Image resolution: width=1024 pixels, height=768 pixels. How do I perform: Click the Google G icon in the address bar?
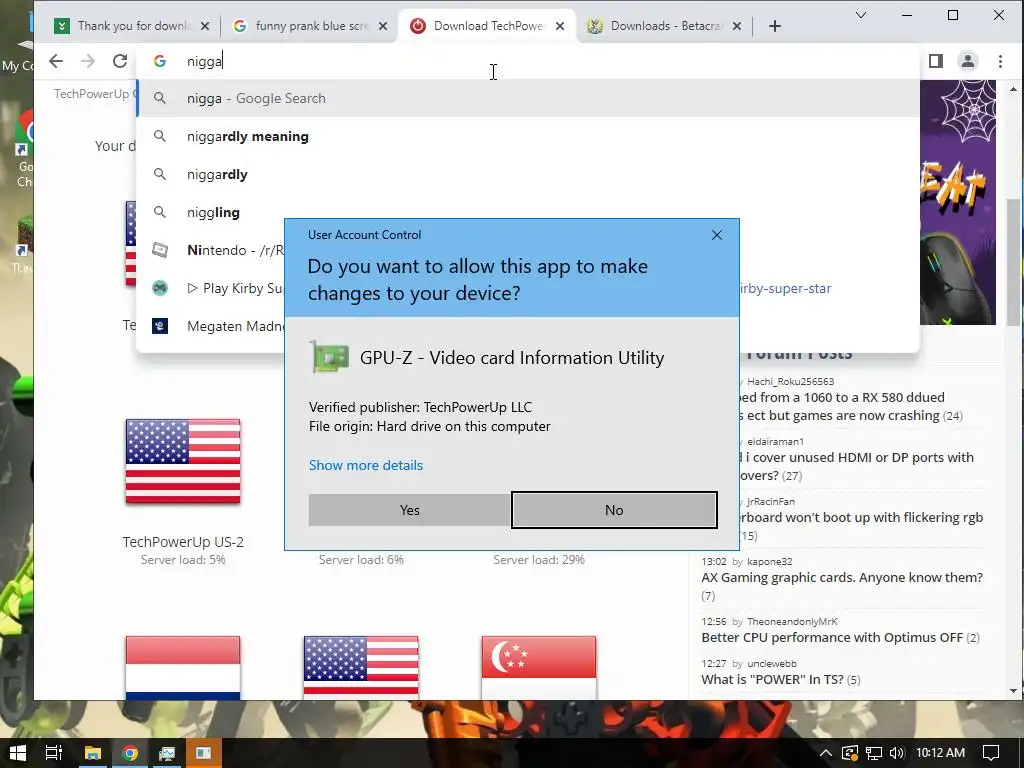click(160, 61)
